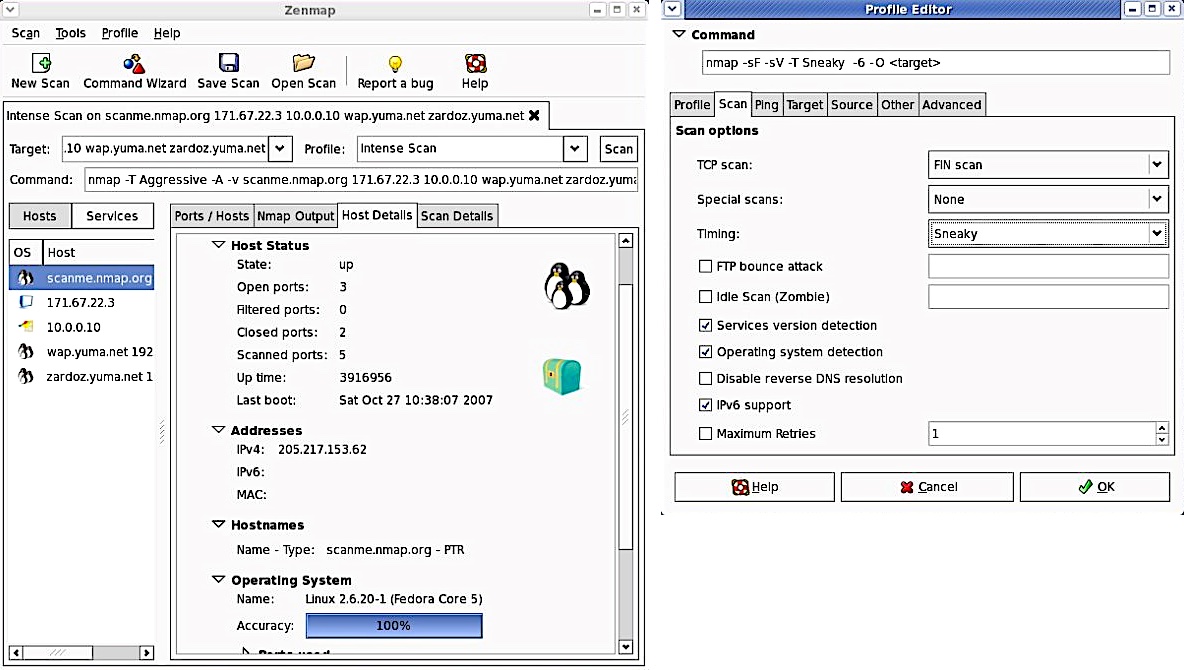Click the penguin icon beside zardoz.yuma.net
Viewport: 1184px width, 670px height.
(26, 376)
